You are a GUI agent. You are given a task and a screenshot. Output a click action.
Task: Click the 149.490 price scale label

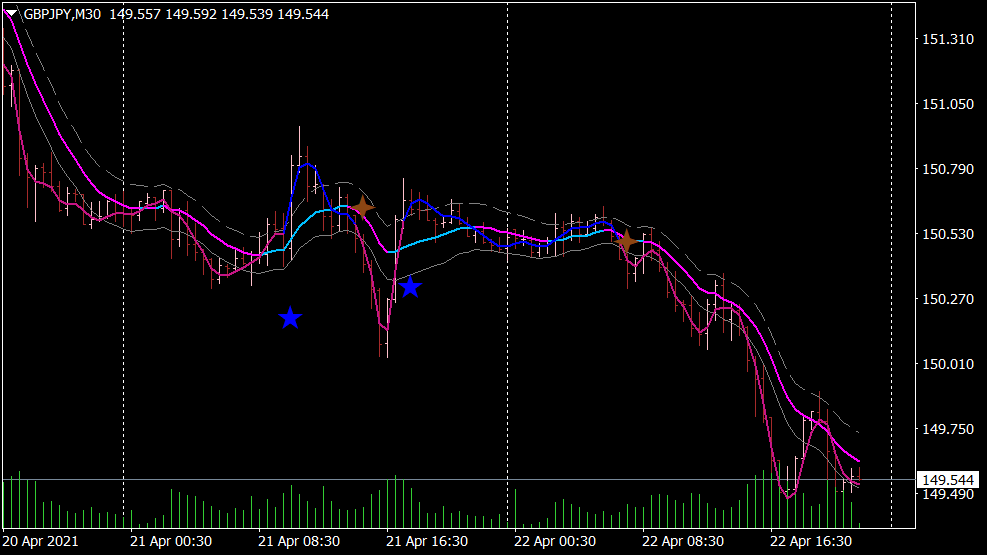click(947, 495)
